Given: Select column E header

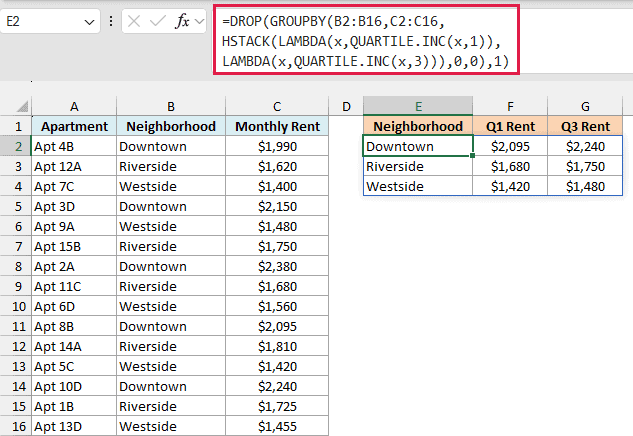Looking at the screenshot, I should coord(418,106).
